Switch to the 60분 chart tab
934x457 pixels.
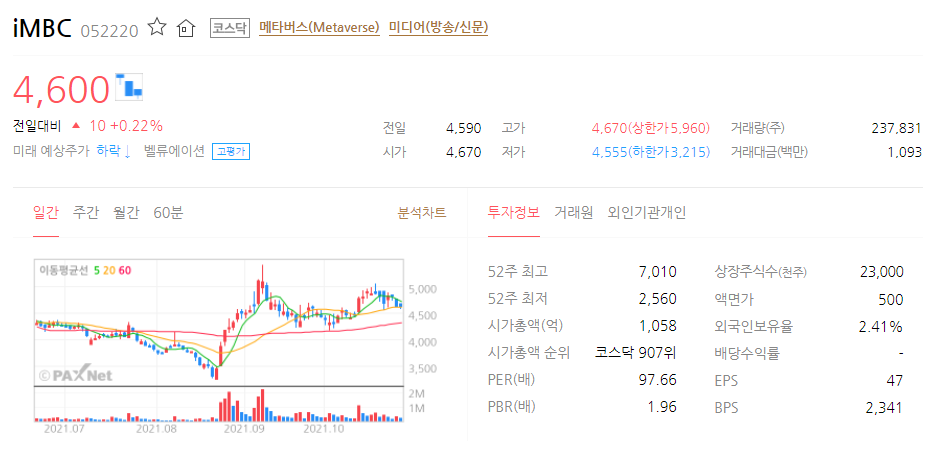point(168,213)
